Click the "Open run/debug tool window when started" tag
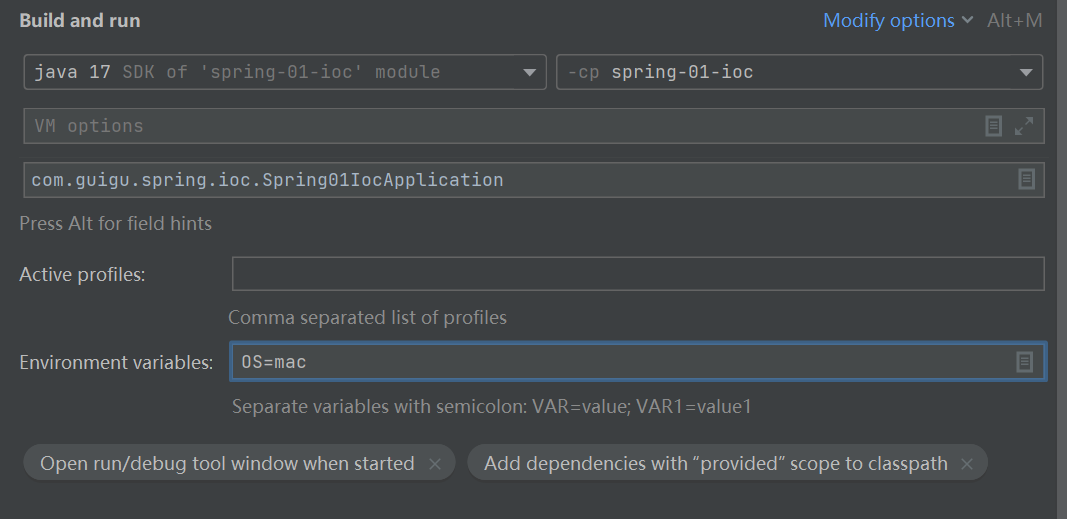 (x=227, y=463)
